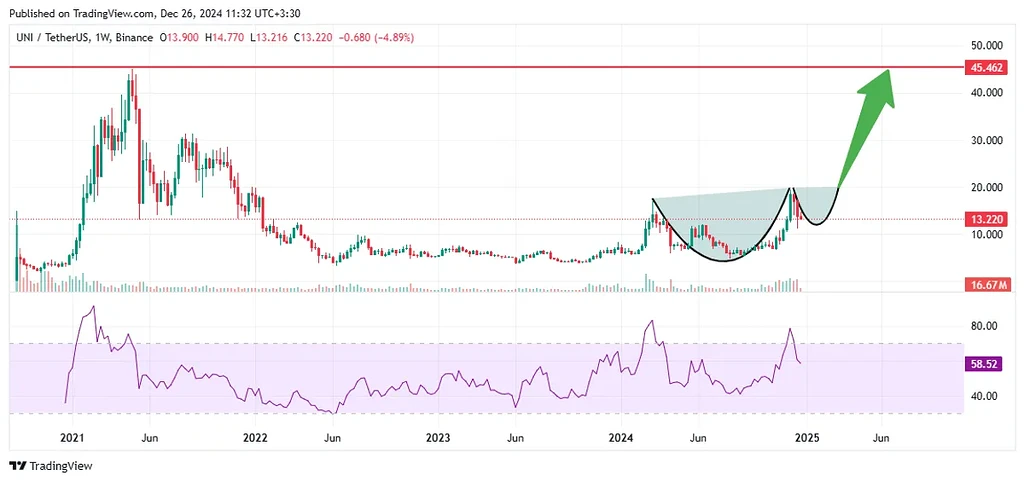Viewport: 1024px width, 481px height.
Task: Click the 80.00 RSI axis level
Action: [x=983, y=326]
